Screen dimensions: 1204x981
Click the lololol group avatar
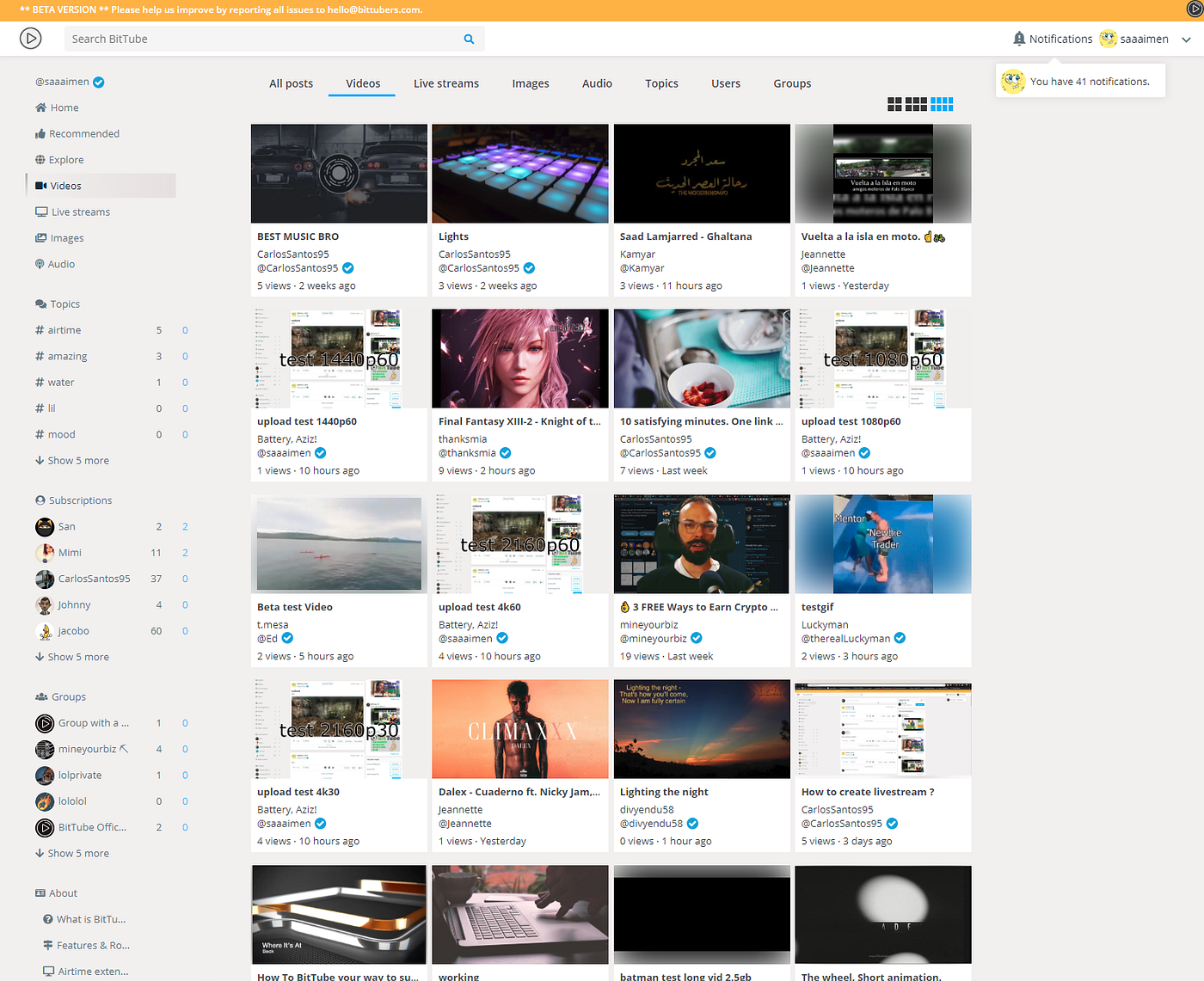click(x=45, y=801)
